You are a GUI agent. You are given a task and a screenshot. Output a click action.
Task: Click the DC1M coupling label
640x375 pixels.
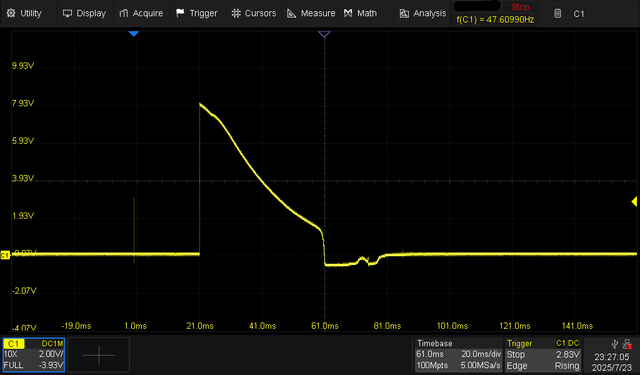pos(52,344)
